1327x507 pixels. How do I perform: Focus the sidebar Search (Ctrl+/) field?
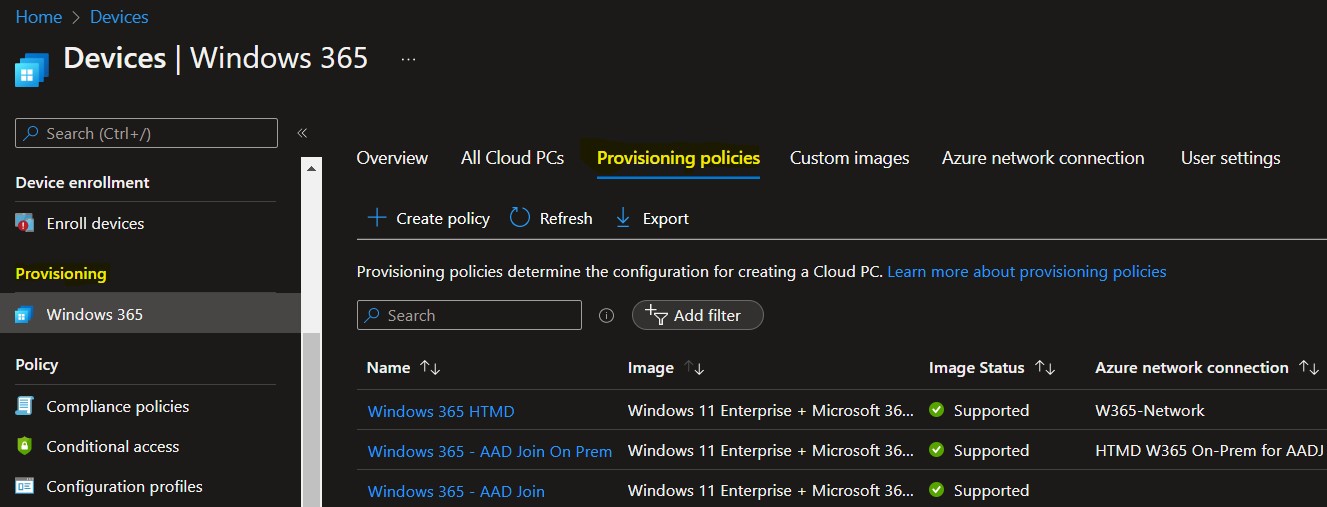pyautogui.click(x=146, y=133)
